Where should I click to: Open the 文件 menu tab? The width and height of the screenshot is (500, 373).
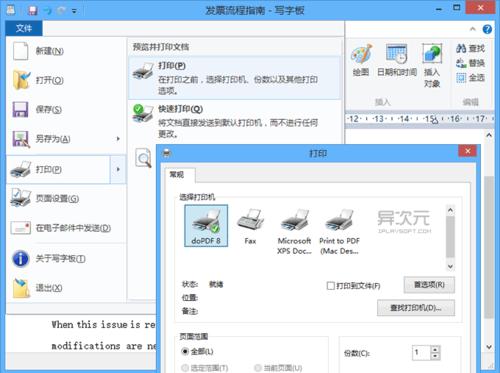[24, 28]
